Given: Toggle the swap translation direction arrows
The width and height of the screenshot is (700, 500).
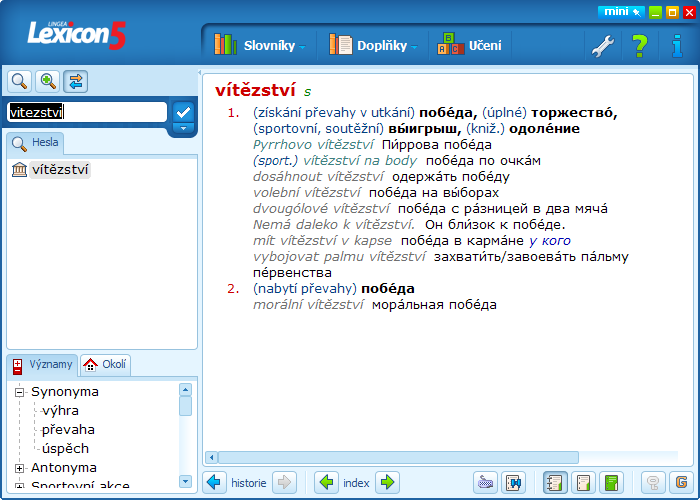Looking at the screenshot, I should coord(76,81).
